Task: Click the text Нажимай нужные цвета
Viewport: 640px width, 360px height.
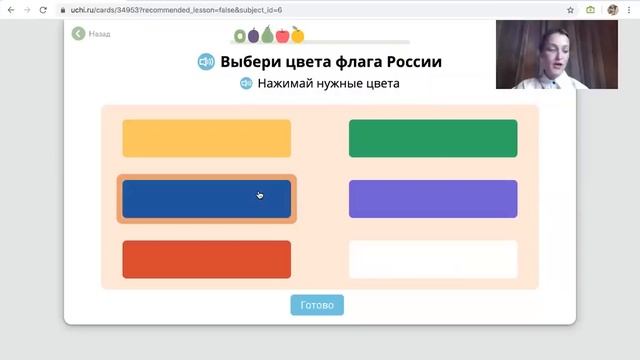Action: pos(329,83)
